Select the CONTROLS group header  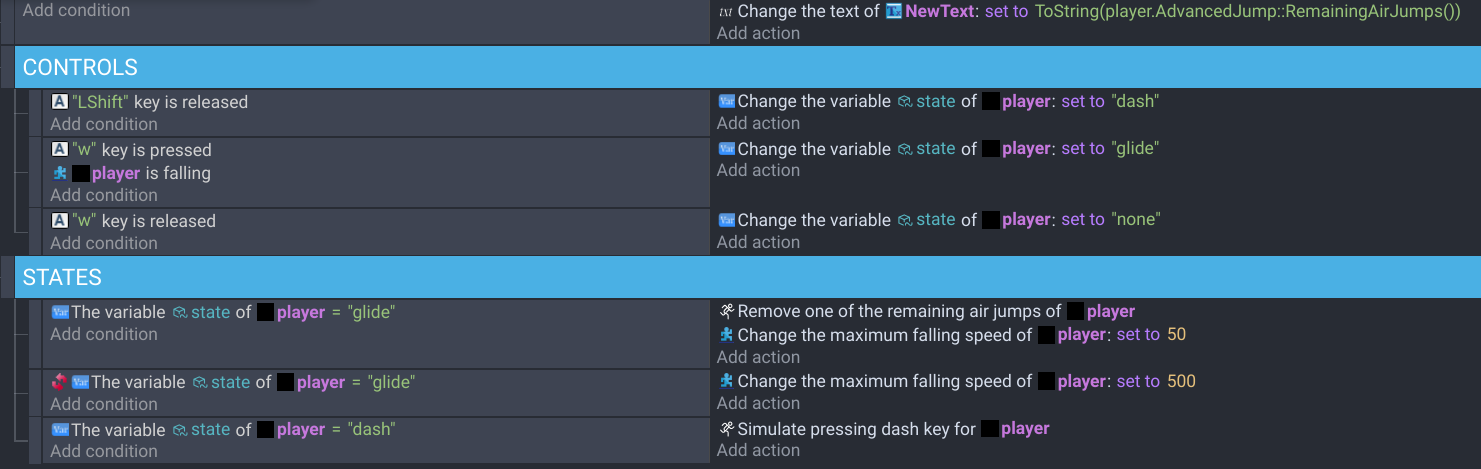(x=740, y=68)
